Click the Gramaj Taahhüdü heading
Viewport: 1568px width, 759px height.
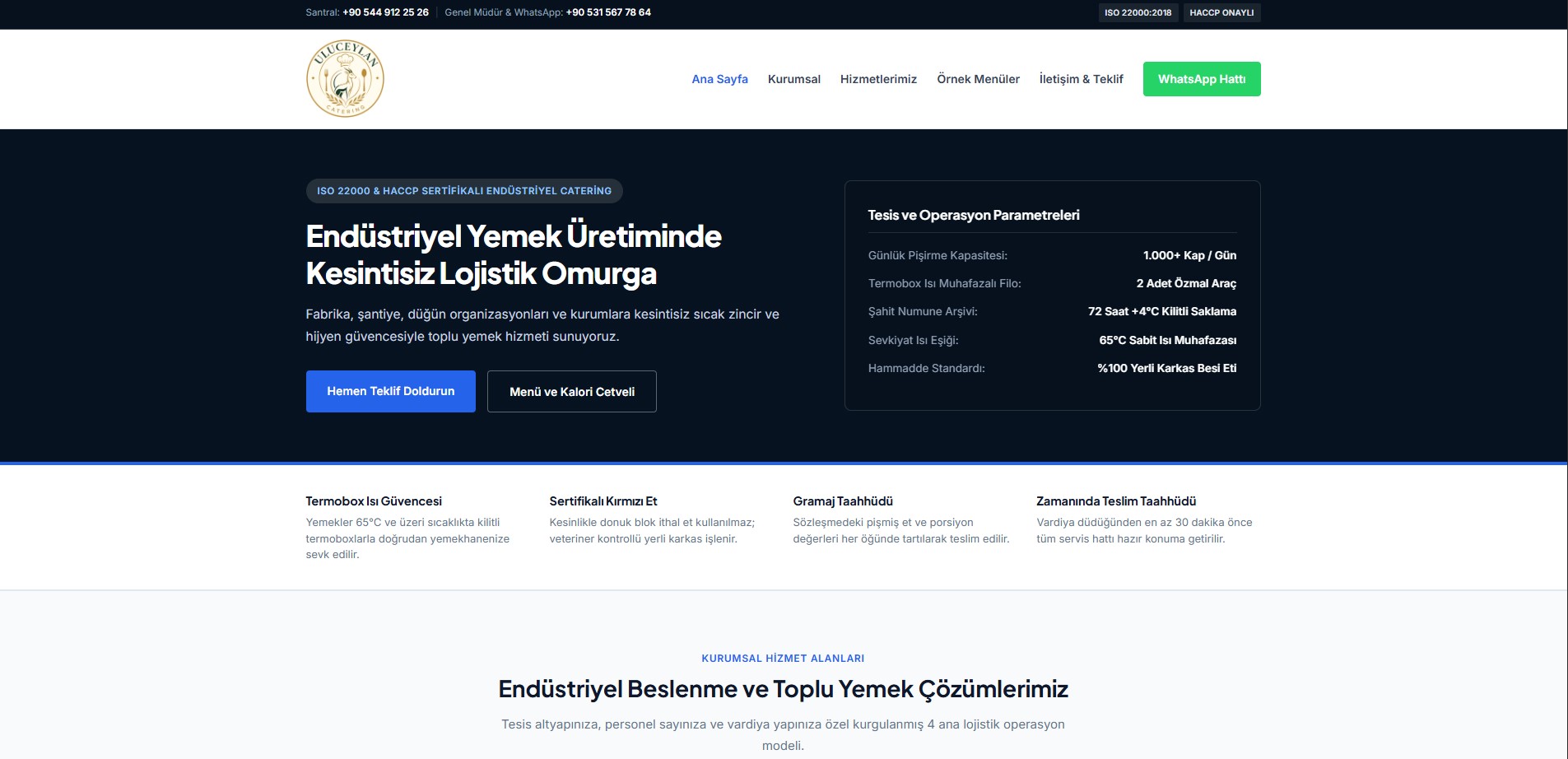click(x=843, y=501)
